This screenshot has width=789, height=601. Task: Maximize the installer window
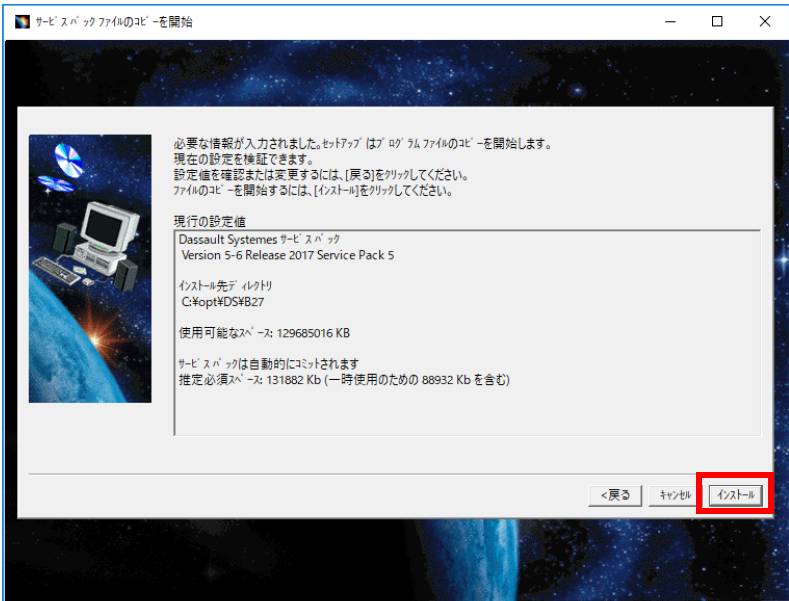pos(719,21)
